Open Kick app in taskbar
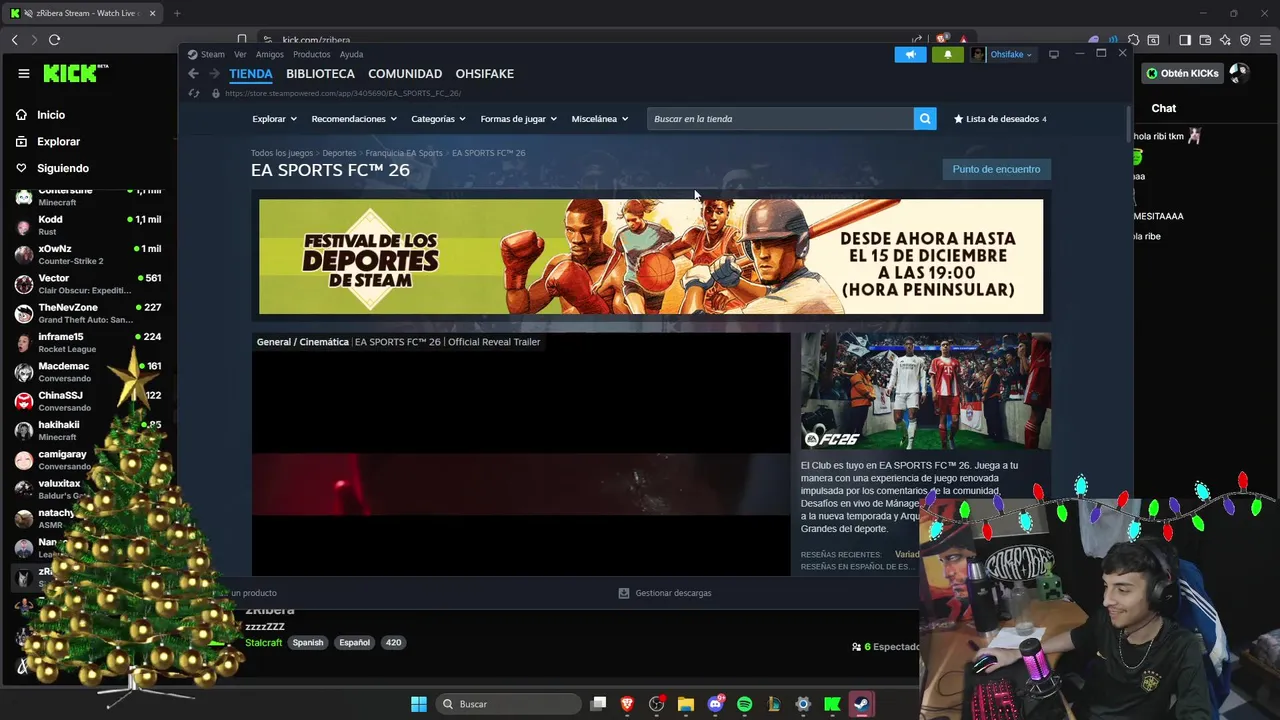The width and height of the screenshot is (1280, 720). pyautogui.click(x=832, y=704)
